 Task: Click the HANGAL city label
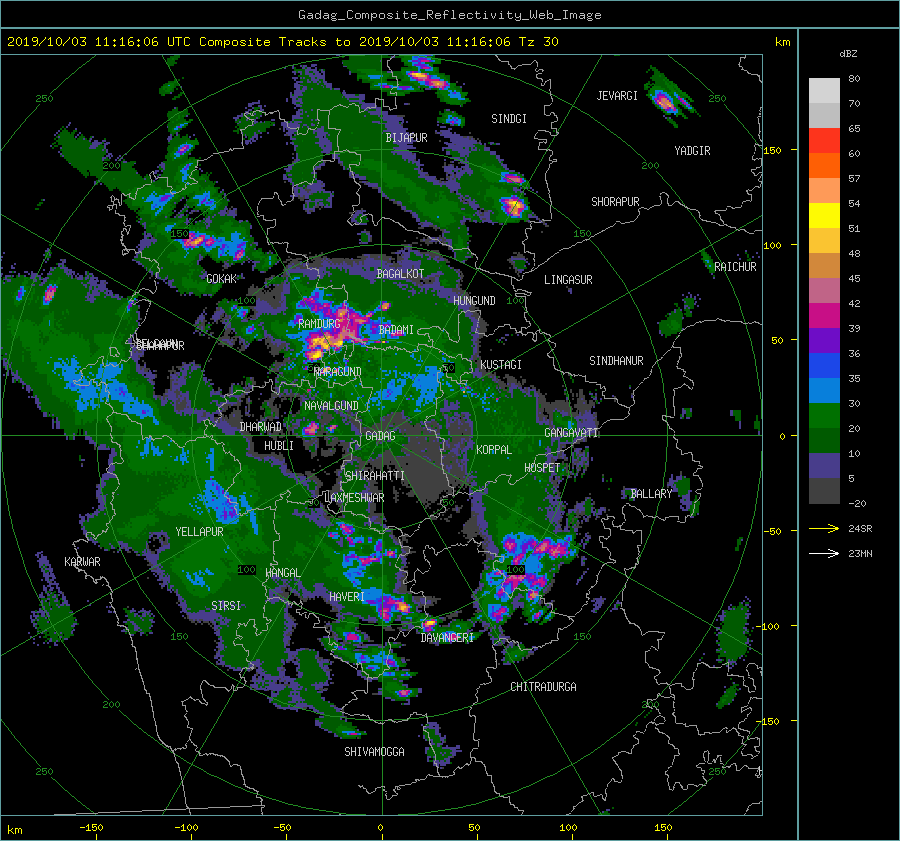click(283, 573)
